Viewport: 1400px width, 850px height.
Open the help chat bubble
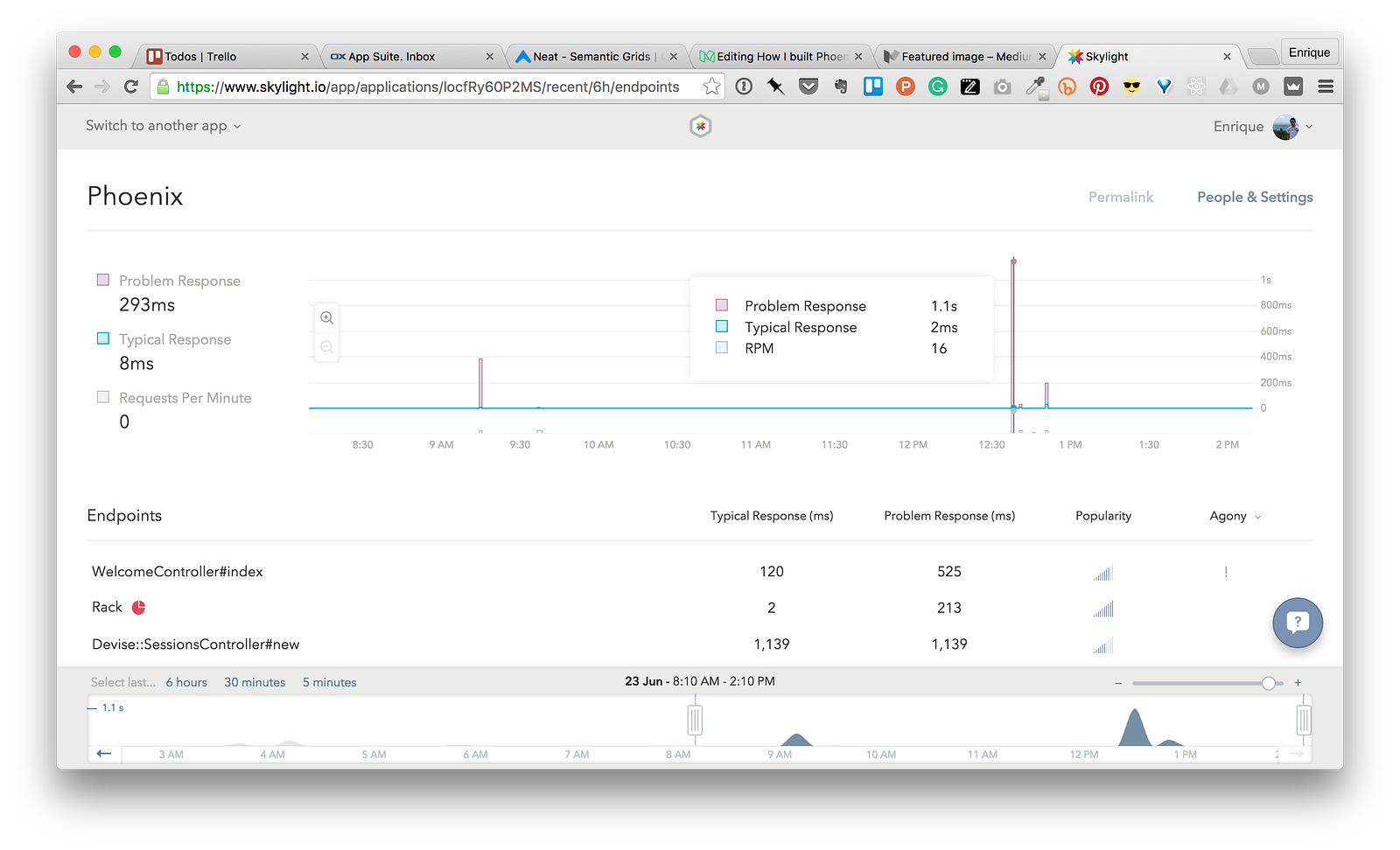click(x=1298, y=622)
